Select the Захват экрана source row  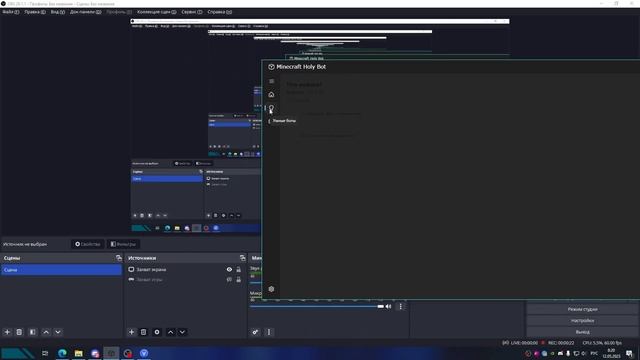(185, 269)
